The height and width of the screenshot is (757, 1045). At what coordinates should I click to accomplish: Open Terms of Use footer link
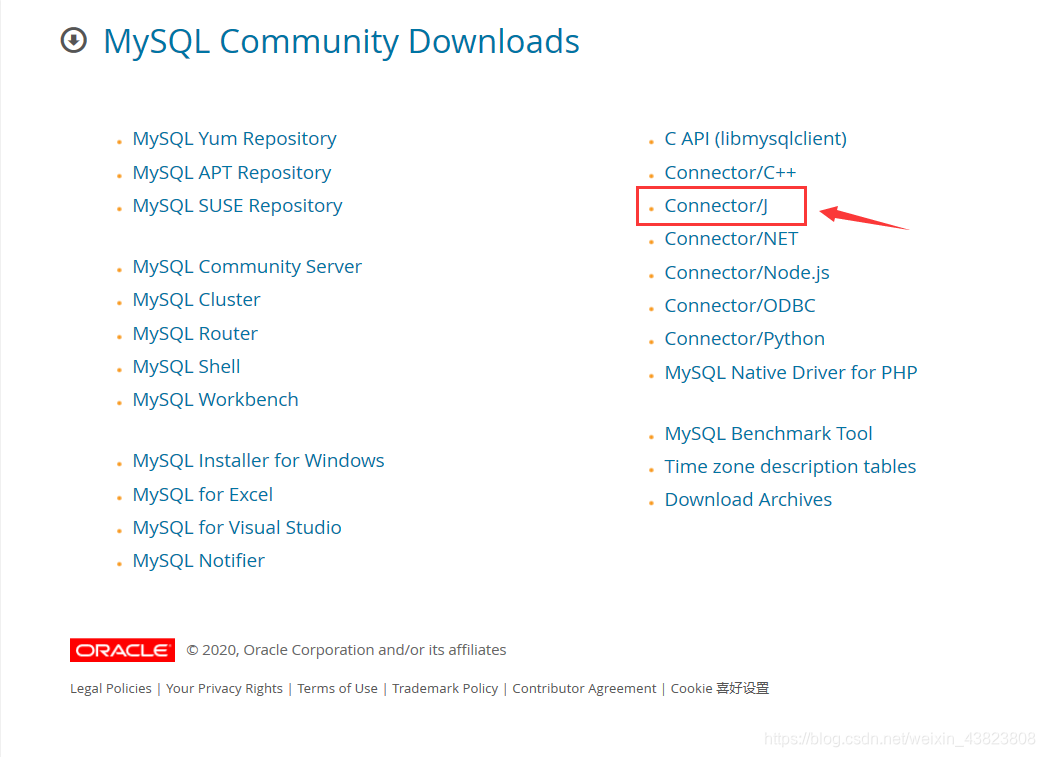coord(337,688)
